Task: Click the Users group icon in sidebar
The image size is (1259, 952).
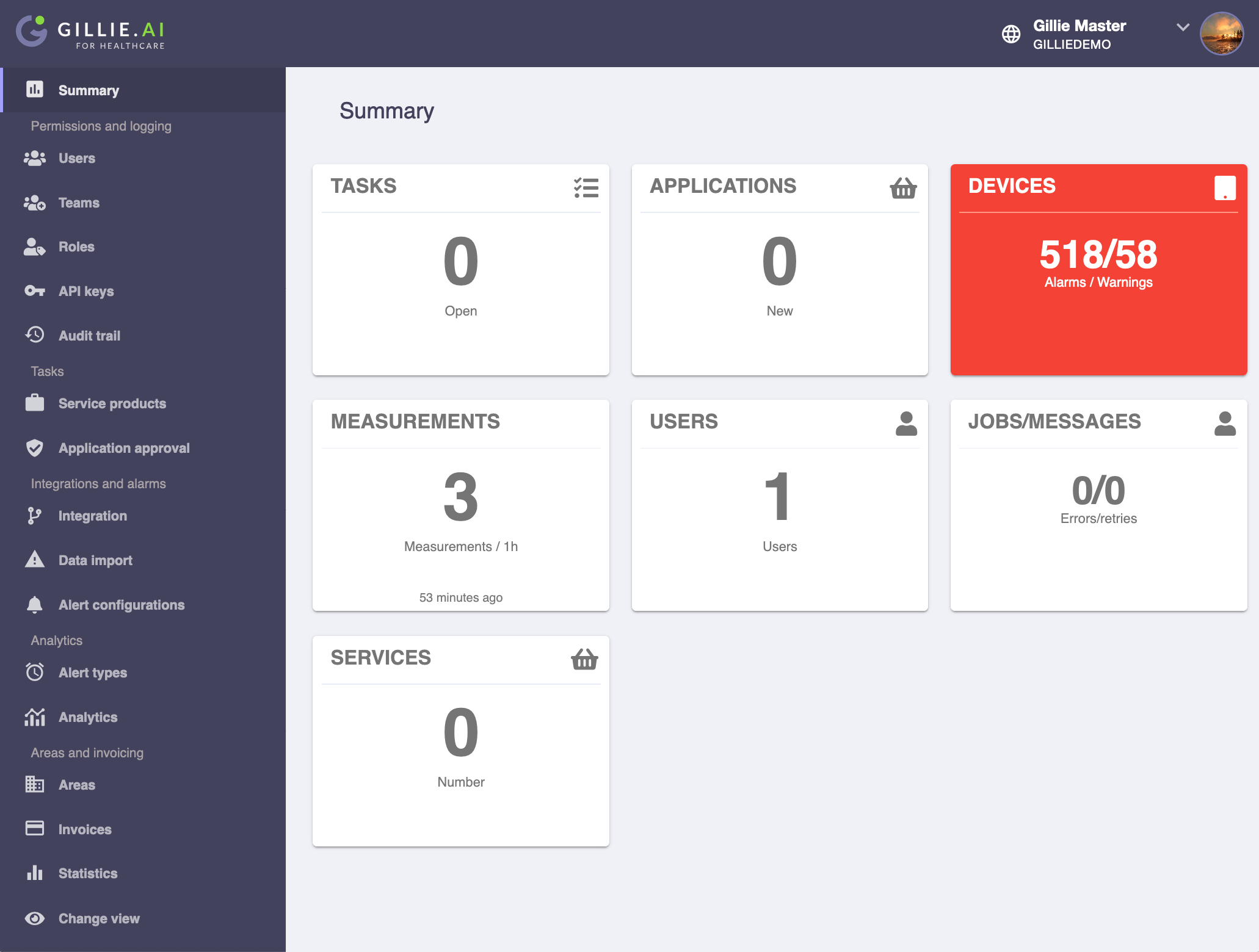Action: (35, 158)
